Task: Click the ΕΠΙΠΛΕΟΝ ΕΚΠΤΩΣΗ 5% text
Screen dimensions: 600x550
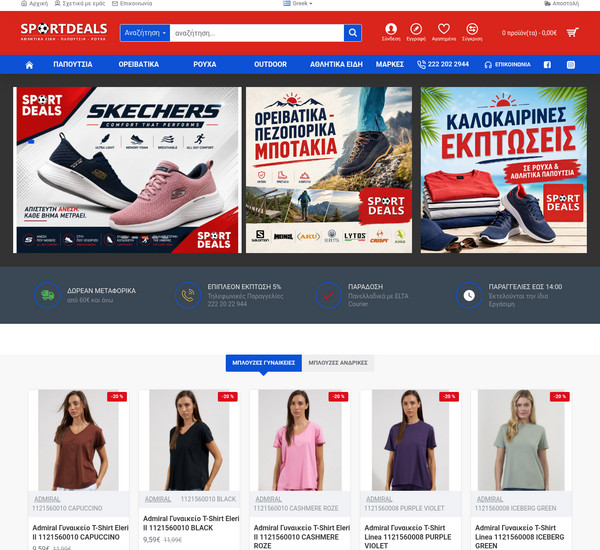Action: click(244, 287)
